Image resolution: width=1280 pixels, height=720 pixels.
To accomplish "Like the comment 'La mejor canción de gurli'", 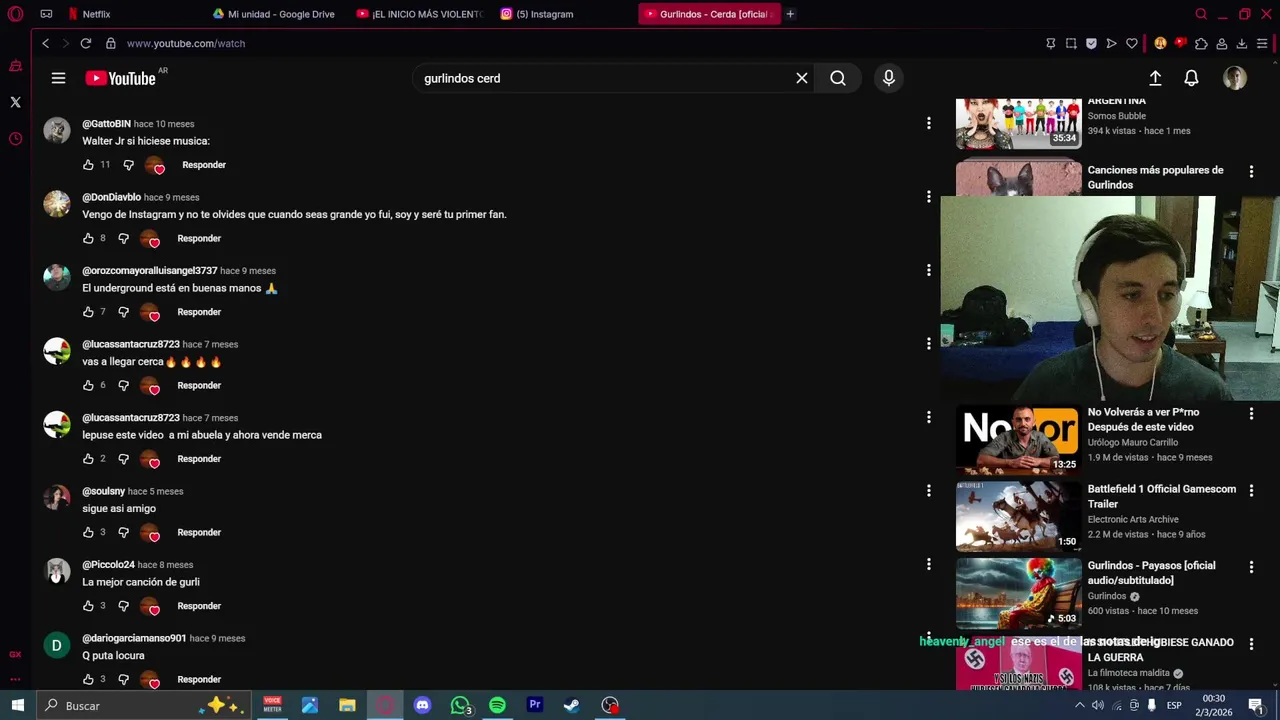I will [88, 606].
